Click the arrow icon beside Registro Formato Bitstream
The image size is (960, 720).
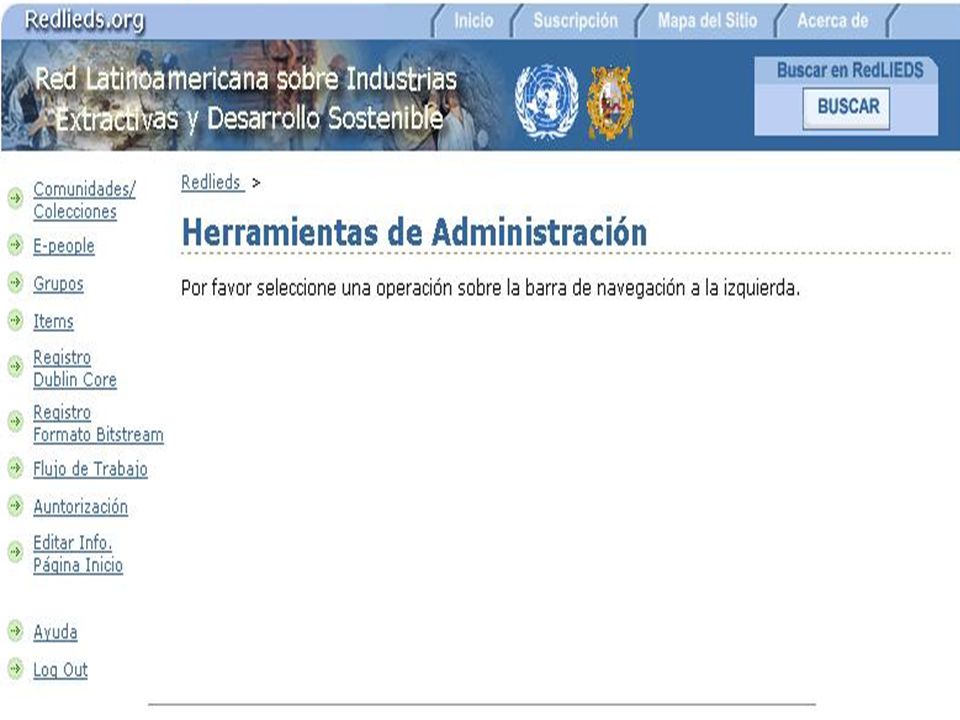15,422
